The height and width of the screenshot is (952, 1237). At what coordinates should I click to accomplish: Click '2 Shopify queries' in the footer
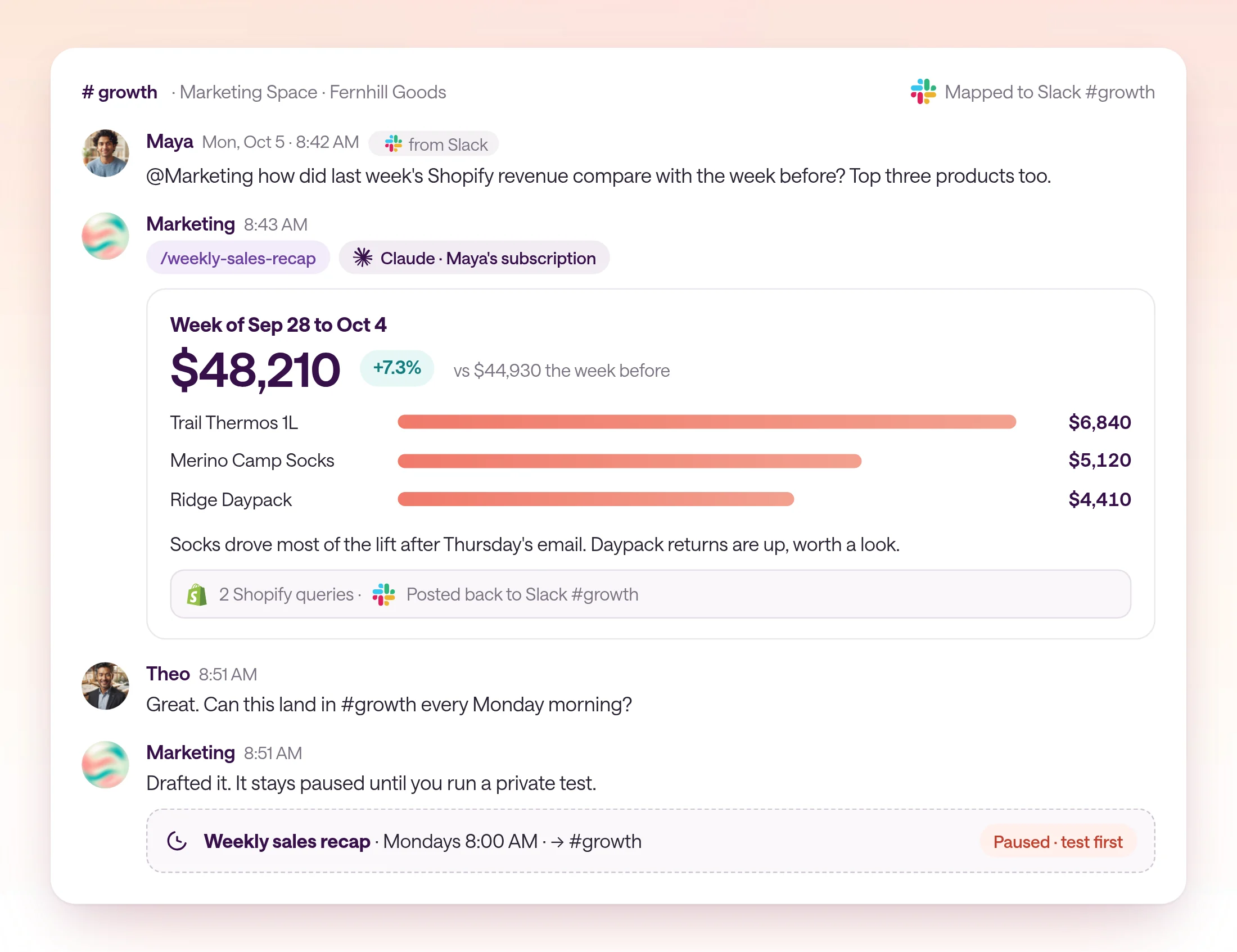(x=286, y=594)
